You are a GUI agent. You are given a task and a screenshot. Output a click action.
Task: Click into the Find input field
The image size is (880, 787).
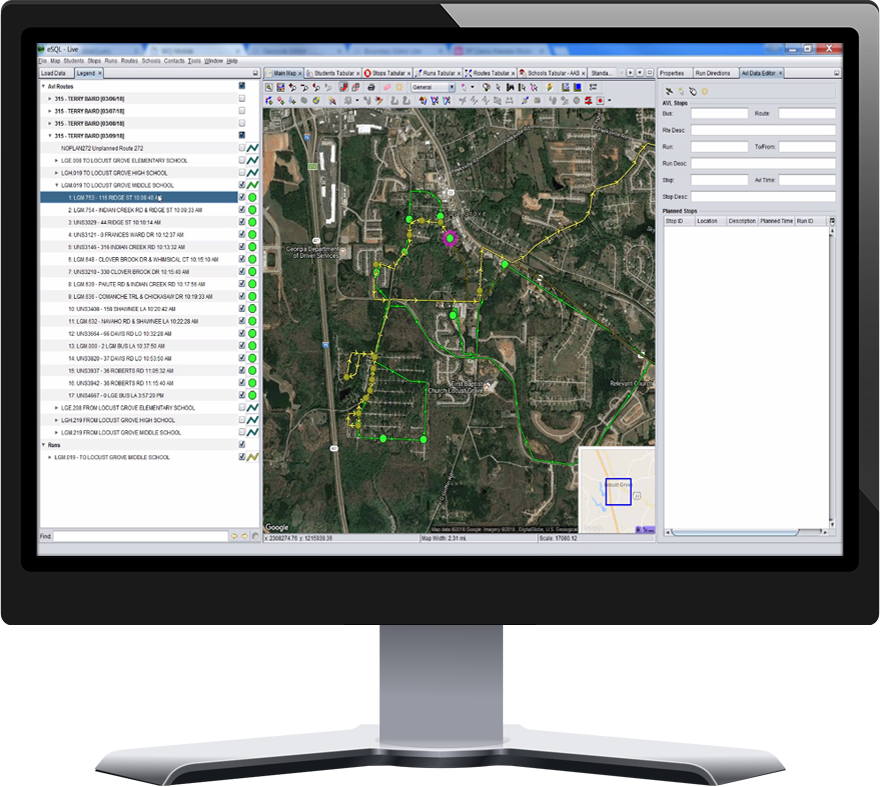[x=140, y=536]
